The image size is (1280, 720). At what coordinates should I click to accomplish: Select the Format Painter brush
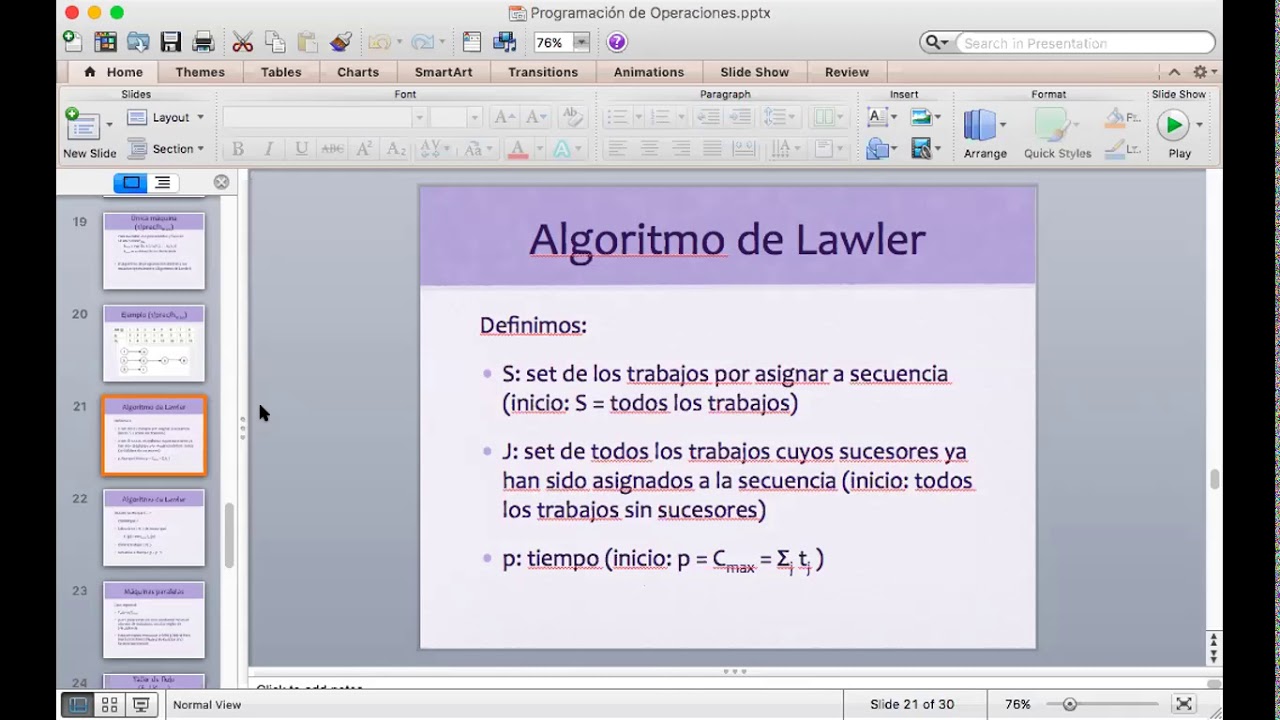coord(340,42)
